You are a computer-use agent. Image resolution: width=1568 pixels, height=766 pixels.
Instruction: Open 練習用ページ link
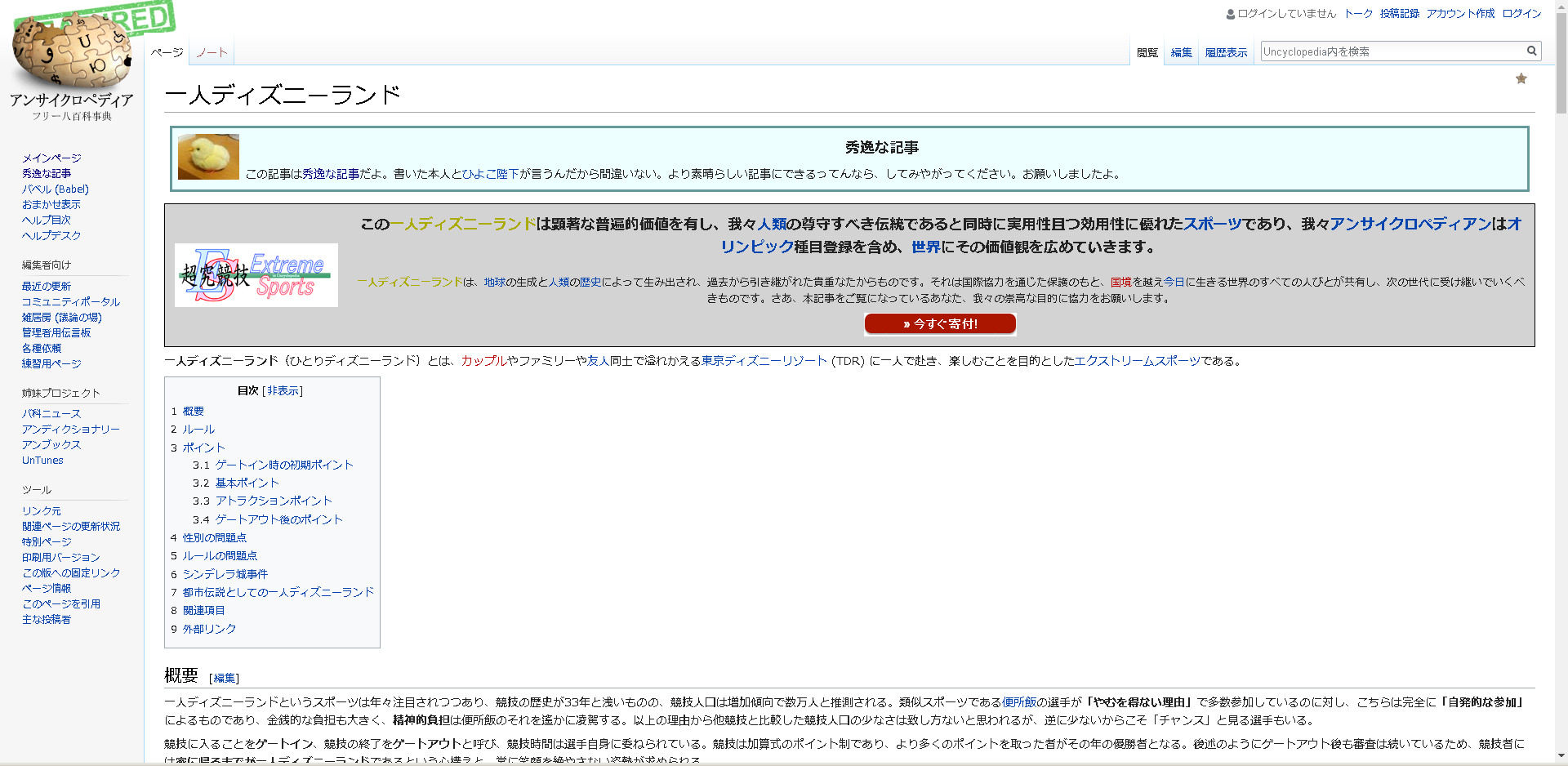(51, 363)
